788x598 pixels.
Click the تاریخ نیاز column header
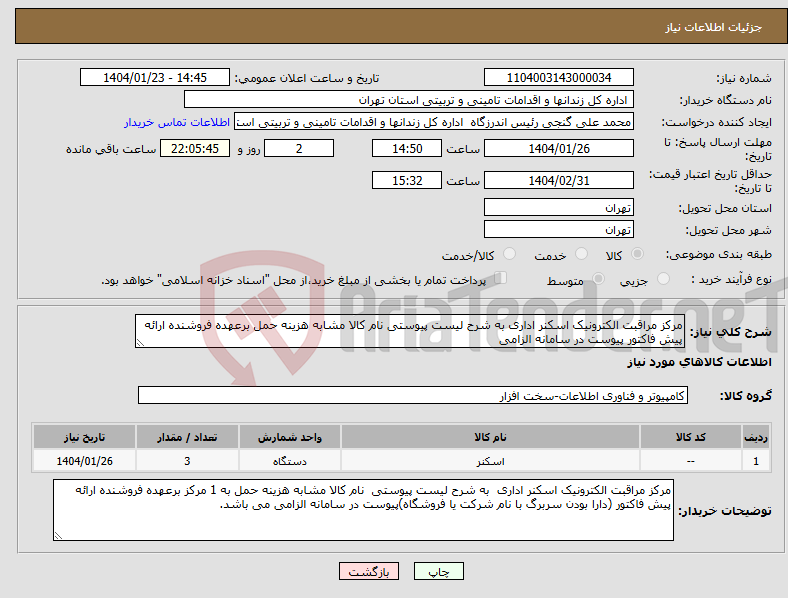[84, 437]
